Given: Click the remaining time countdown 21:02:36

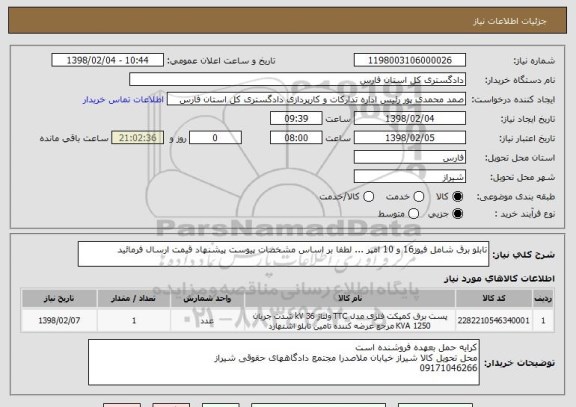Looking at the screenshot, I should point(137,138).
